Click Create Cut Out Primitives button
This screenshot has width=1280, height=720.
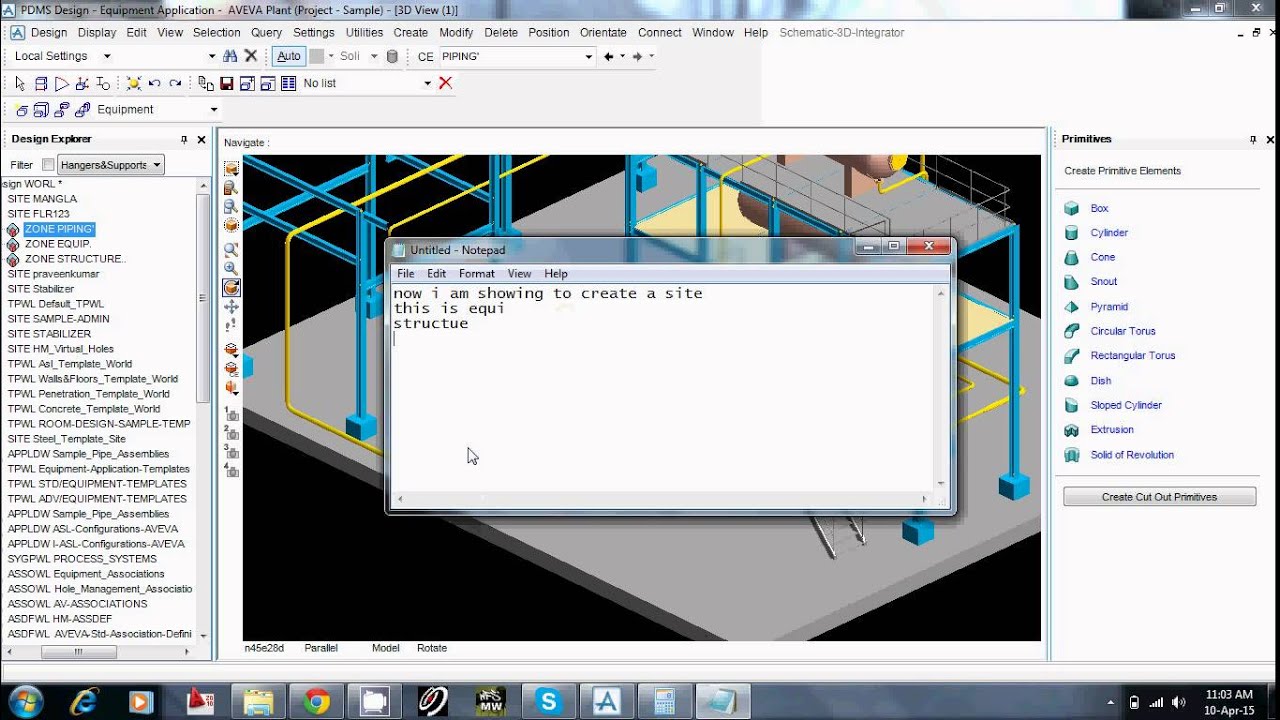coord(1159,497)
